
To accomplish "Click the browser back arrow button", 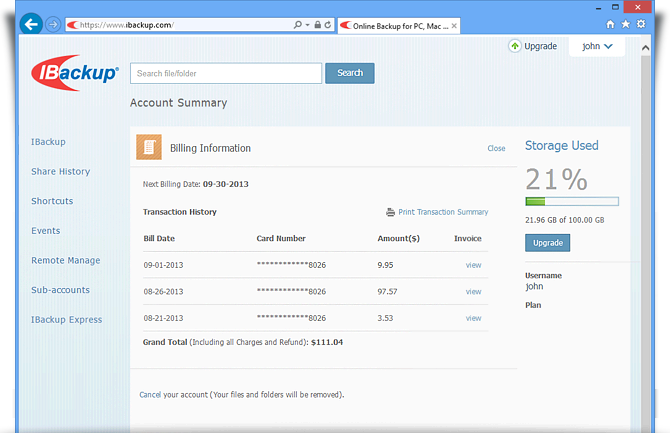I will 31,24.
